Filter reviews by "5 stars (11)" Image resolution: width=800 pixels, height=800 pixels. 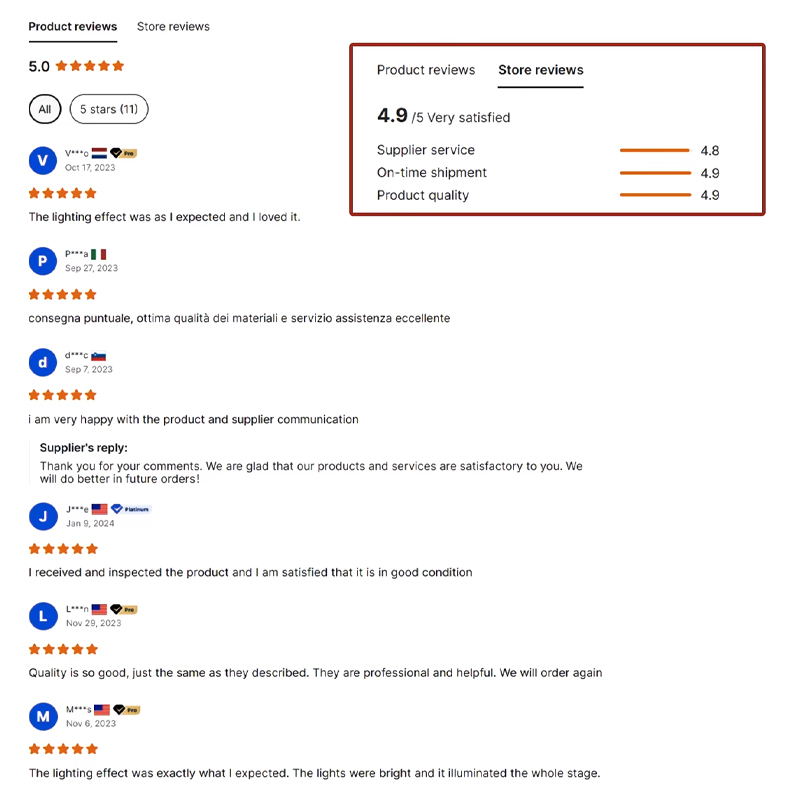click(x=109, y=109)
